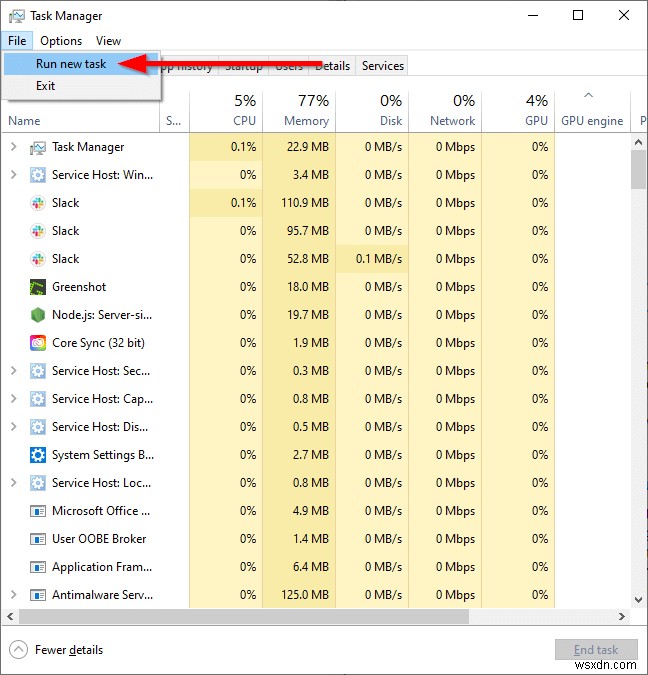Click the 22.9 MB memory cell

tap(299, 147)
